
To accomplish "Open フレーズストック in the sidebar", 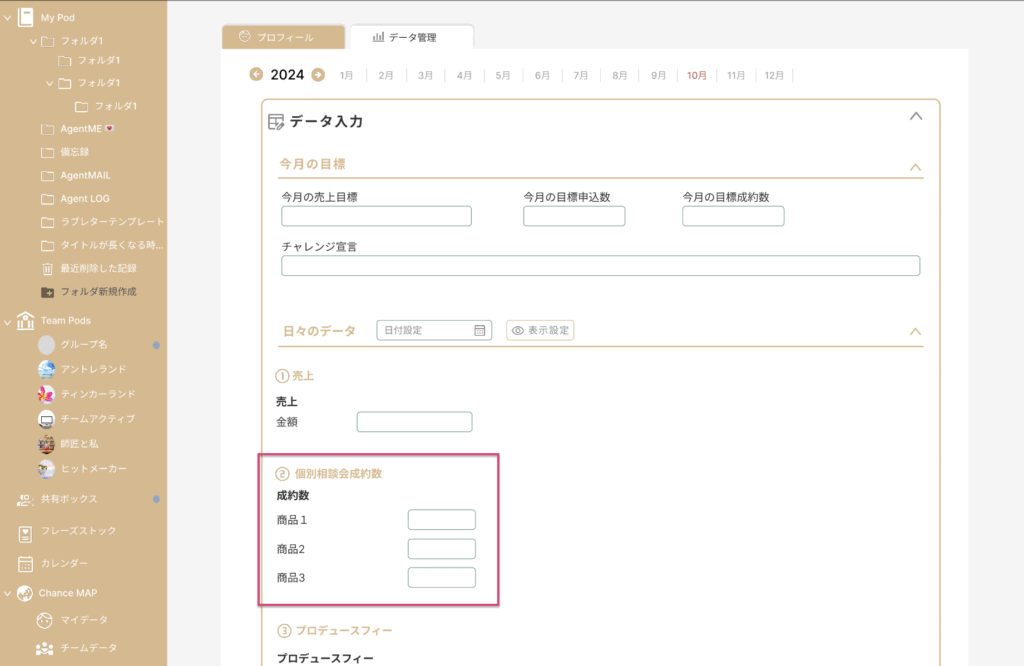I will (x=27, y=531).
